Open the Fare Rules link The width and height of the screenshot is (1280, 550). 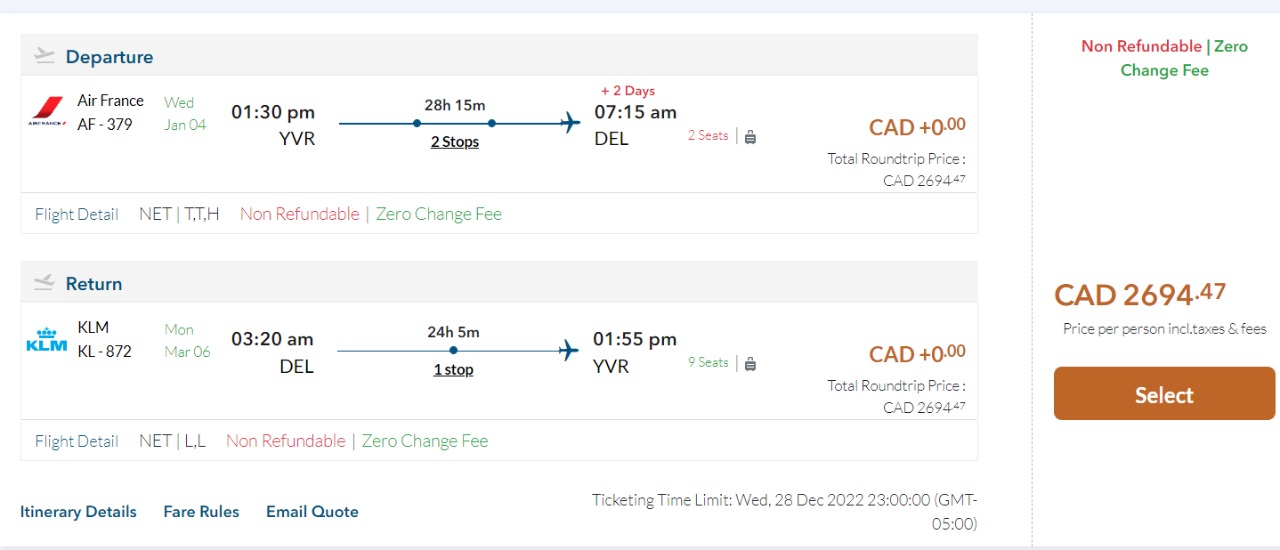[201, 512]
